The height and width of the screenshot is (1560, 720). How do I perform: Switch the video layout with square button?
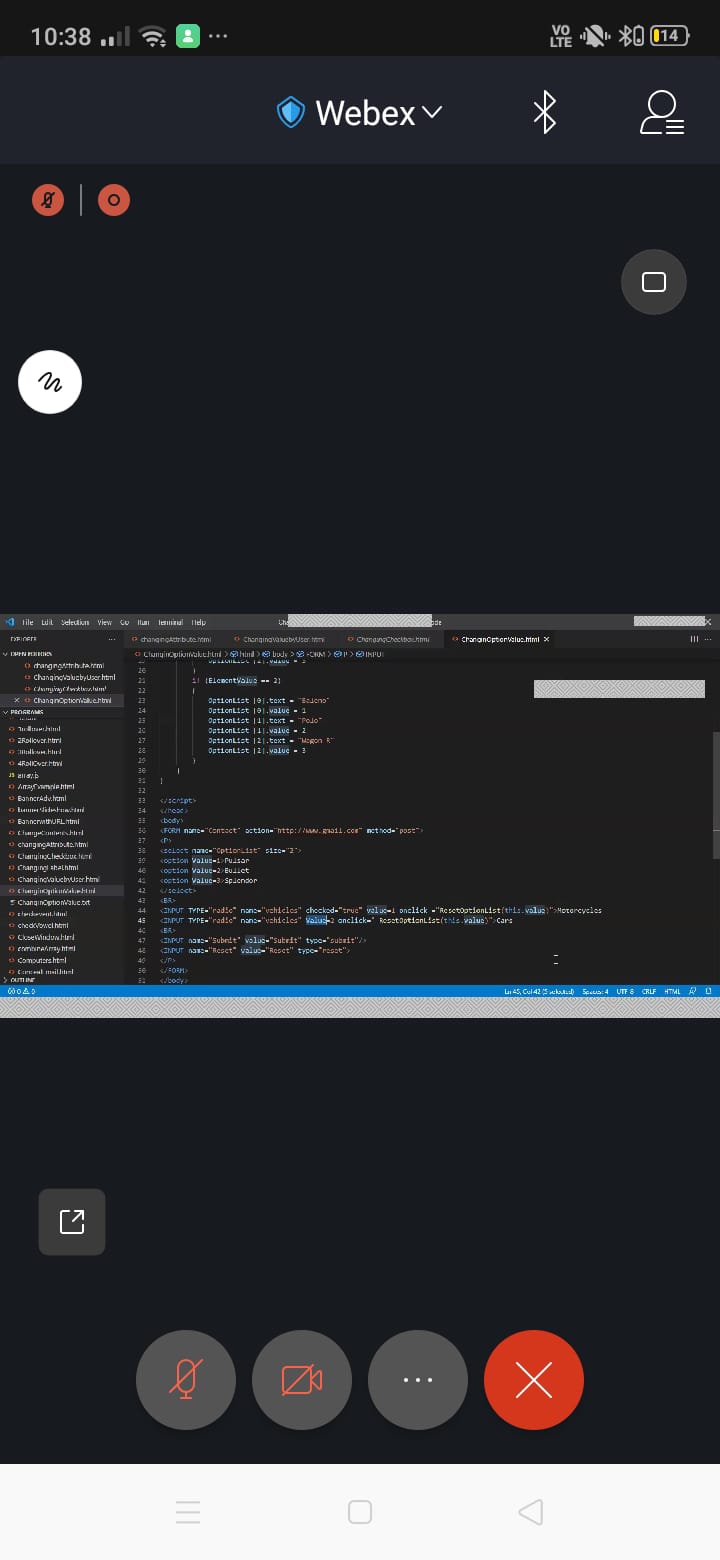click(x=653, y=282)
